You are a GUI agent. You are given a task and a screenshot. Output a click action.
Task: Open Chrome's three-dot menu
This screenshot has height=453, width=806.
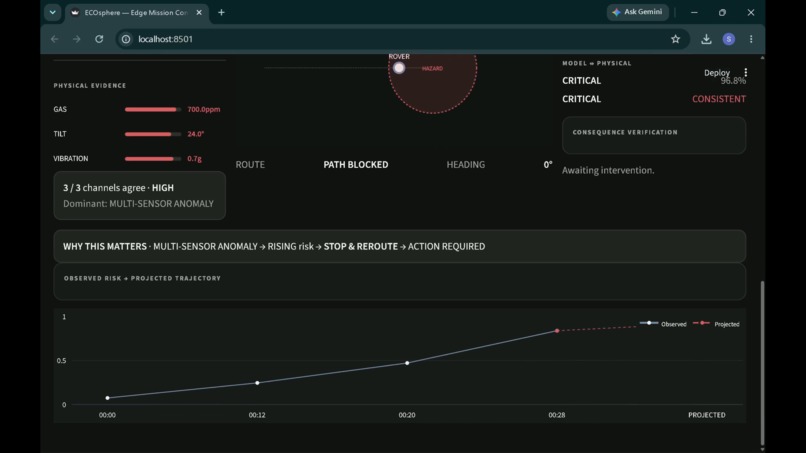click(751, 39)
